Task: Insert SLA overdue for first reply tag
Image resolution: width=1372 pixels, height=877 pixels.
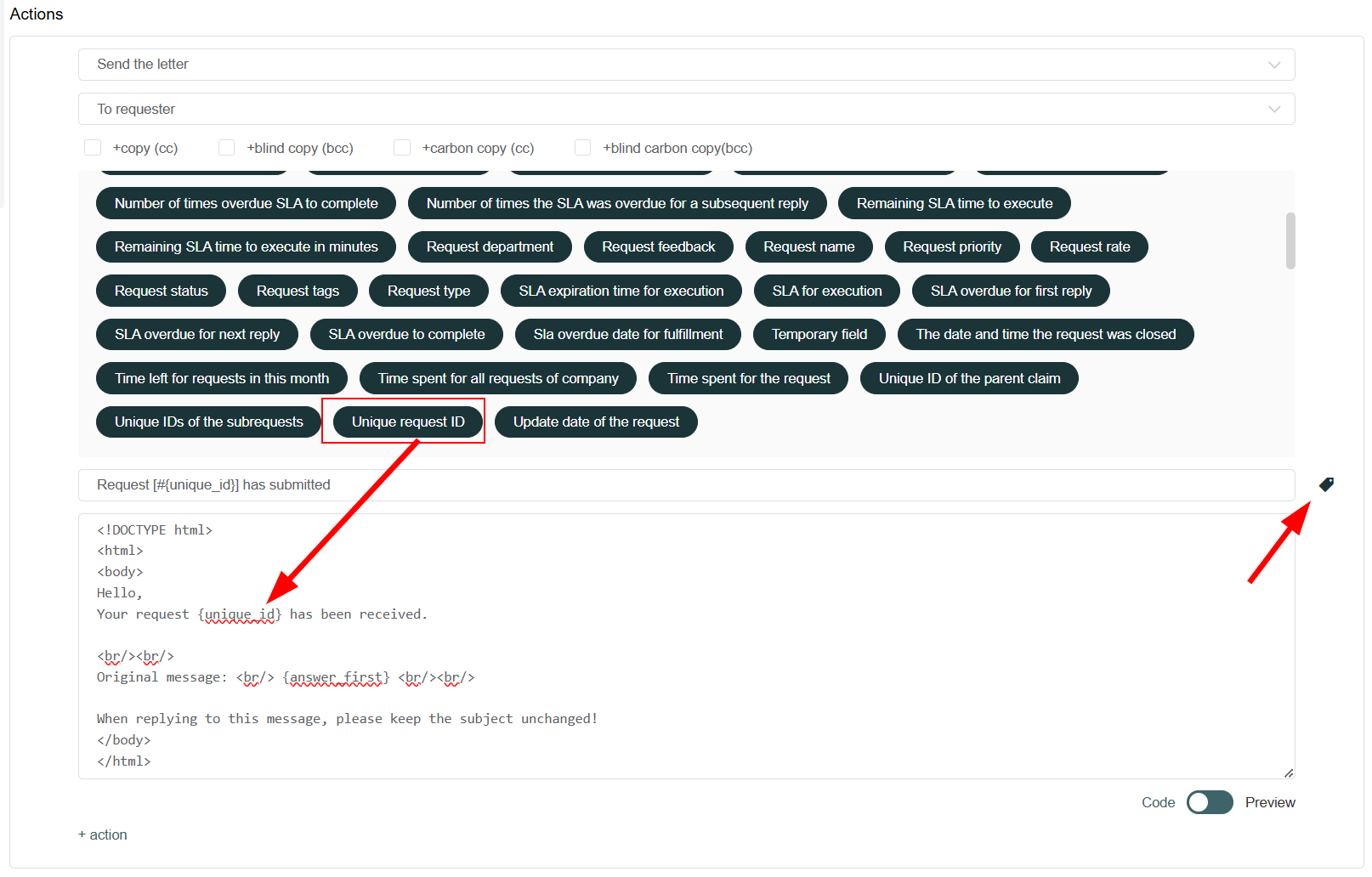Action: (x=1011, y=291)
